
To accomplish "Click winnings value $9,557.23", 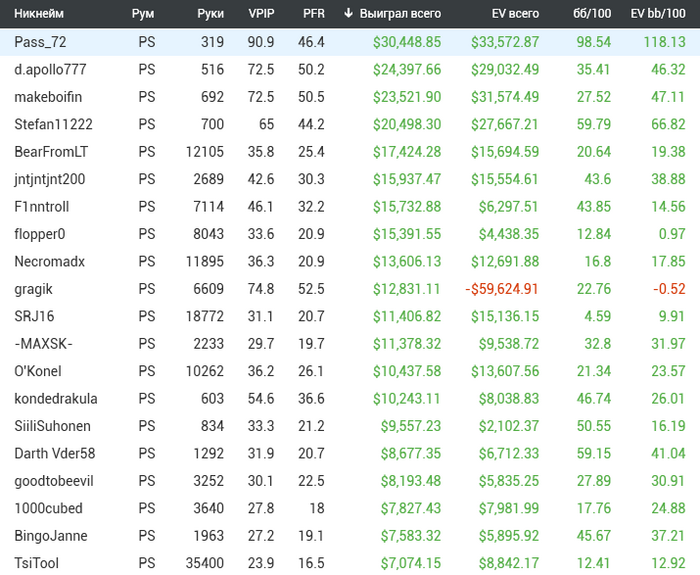I will (x=411, y=426).
